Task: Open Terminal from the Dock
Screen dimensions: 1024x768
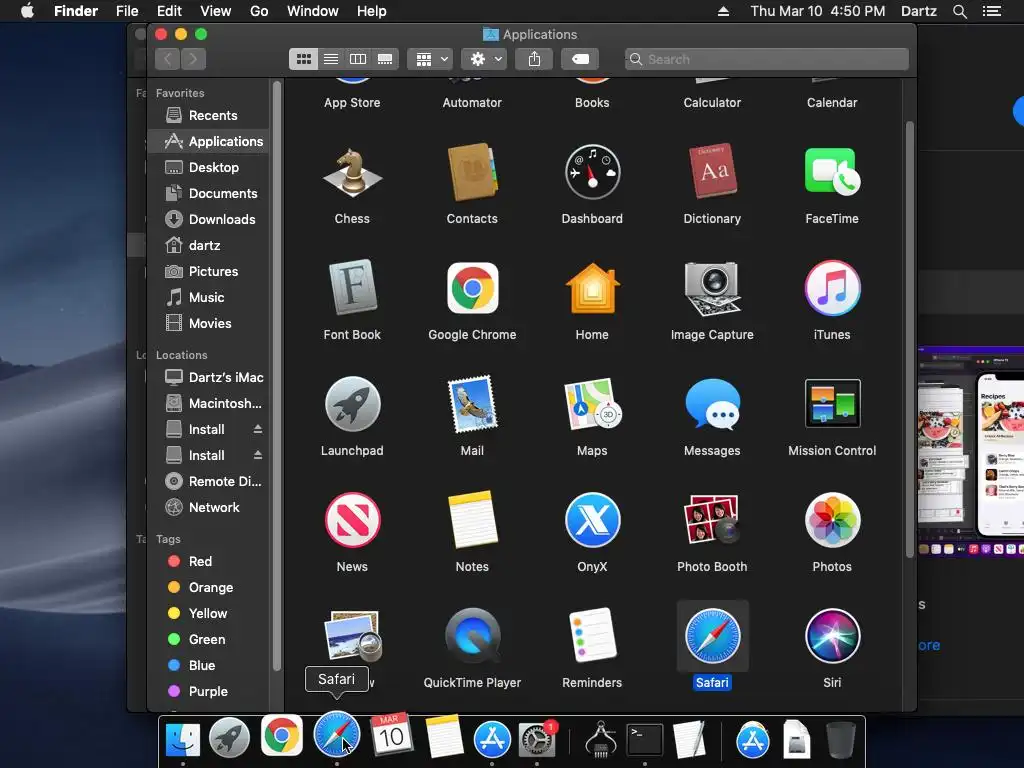Action: click(645, 739)
